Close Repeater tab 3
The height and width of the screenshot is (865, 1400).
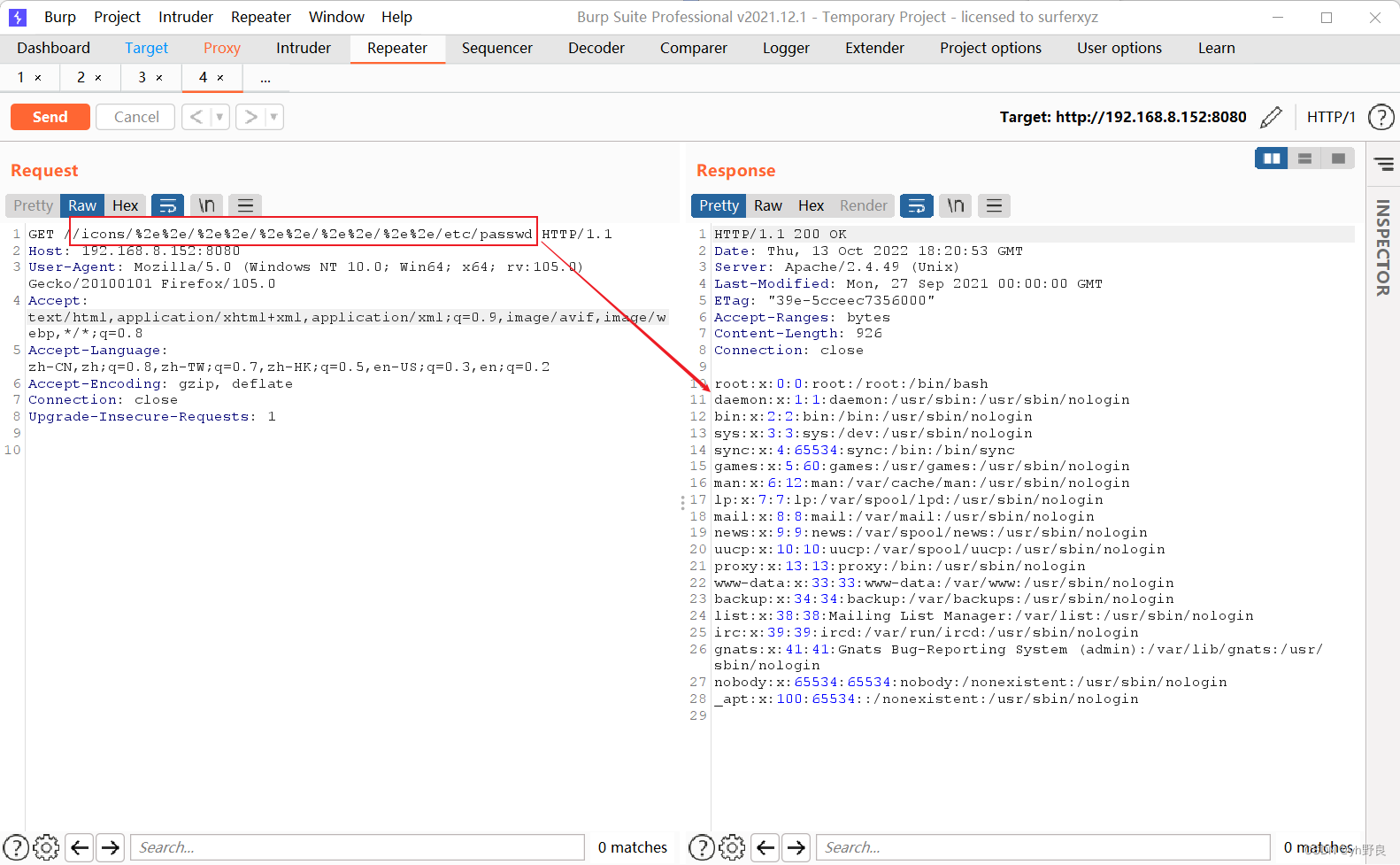tap(159, 78)
